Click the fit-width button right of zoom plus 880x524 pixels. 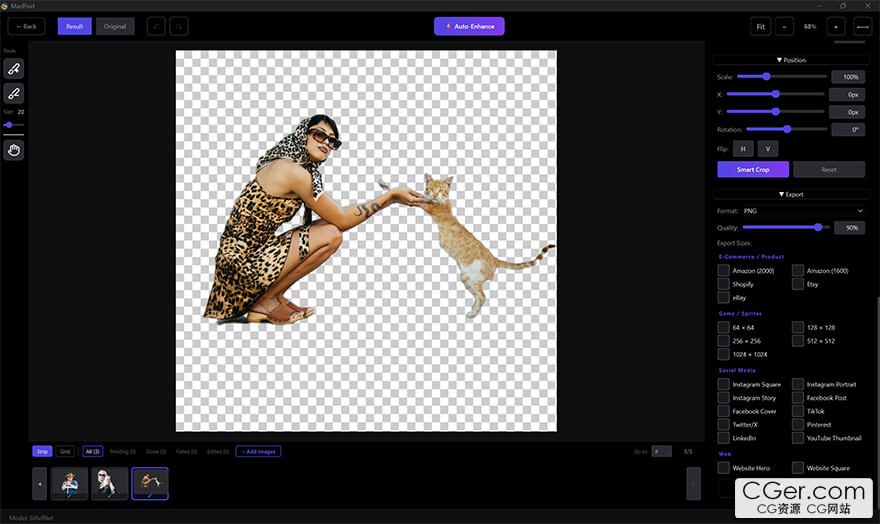tap(862, 26)
